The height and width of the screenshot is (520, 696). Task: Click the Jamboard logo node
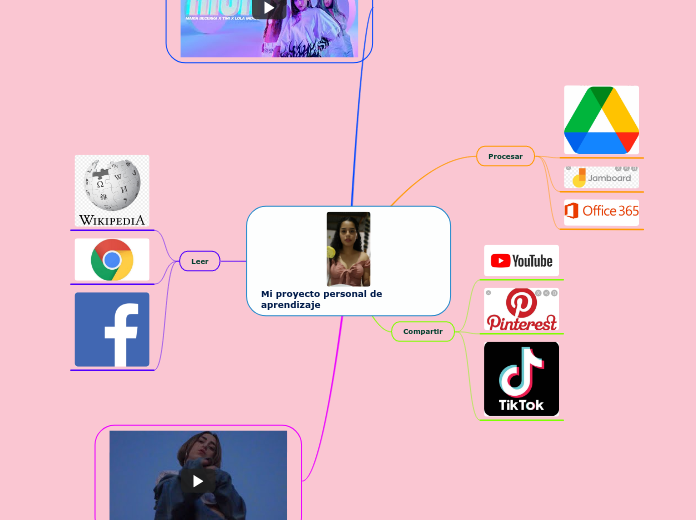coord(601,178)
